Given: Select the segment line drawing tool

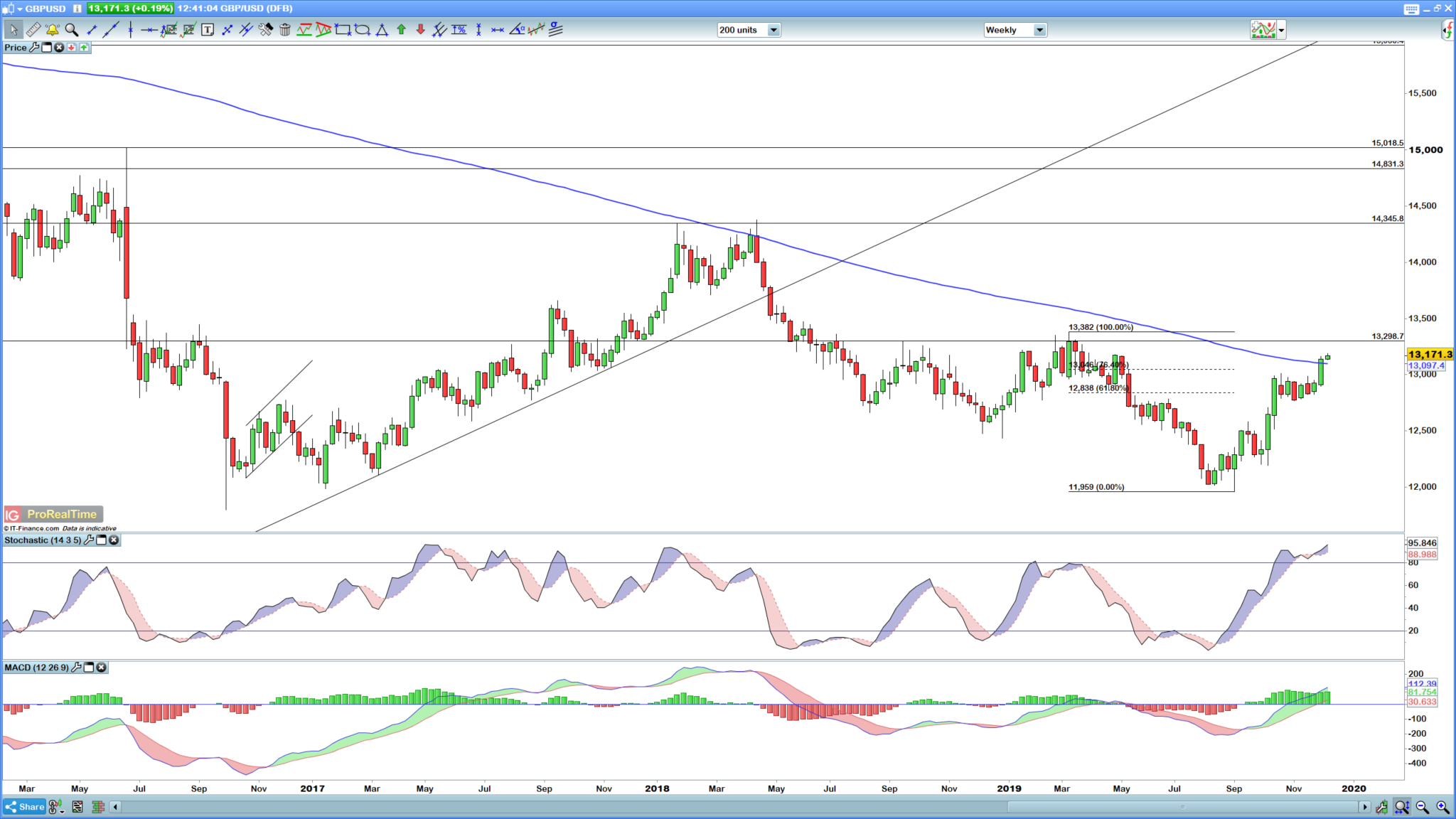Looking at the screenshot, I should pos(91,30).
